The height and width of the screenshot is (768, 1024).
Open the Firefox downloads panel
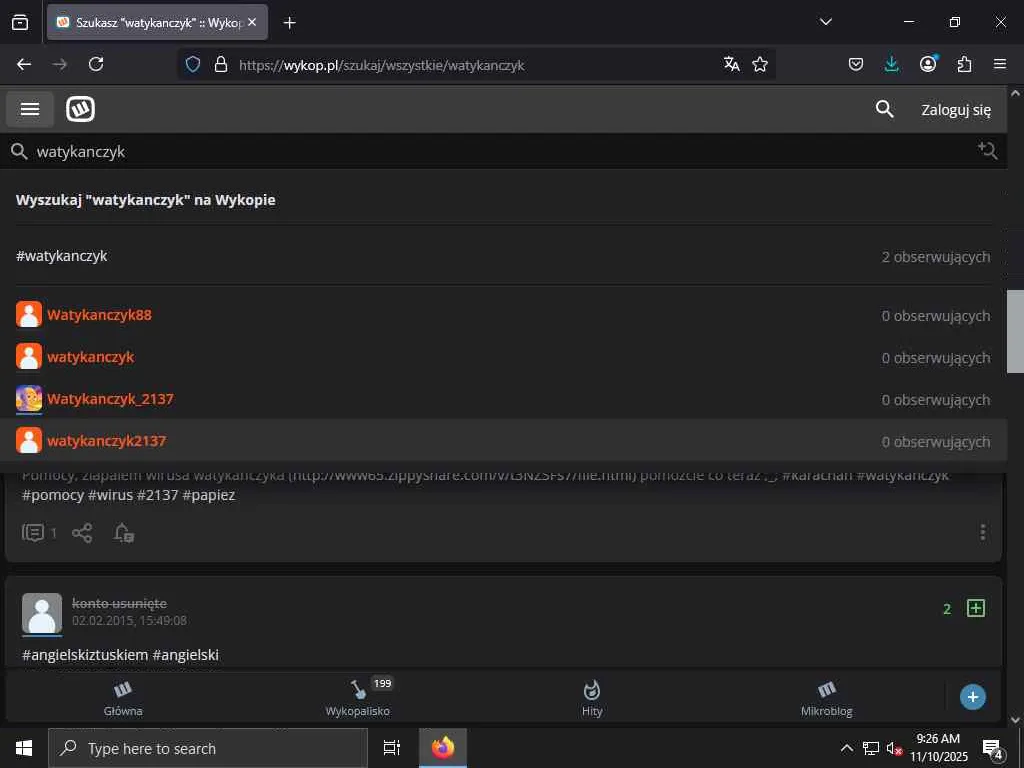click(x=891, y=64)
